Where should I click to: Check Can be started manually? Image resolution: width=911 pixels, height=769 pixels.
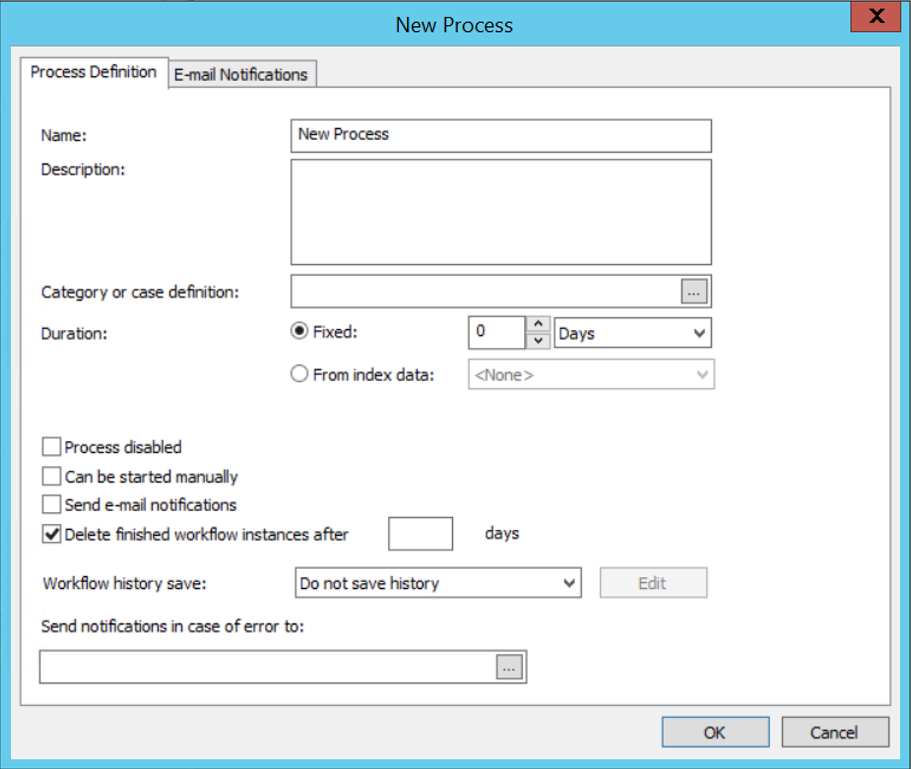(x=51, y=476)
